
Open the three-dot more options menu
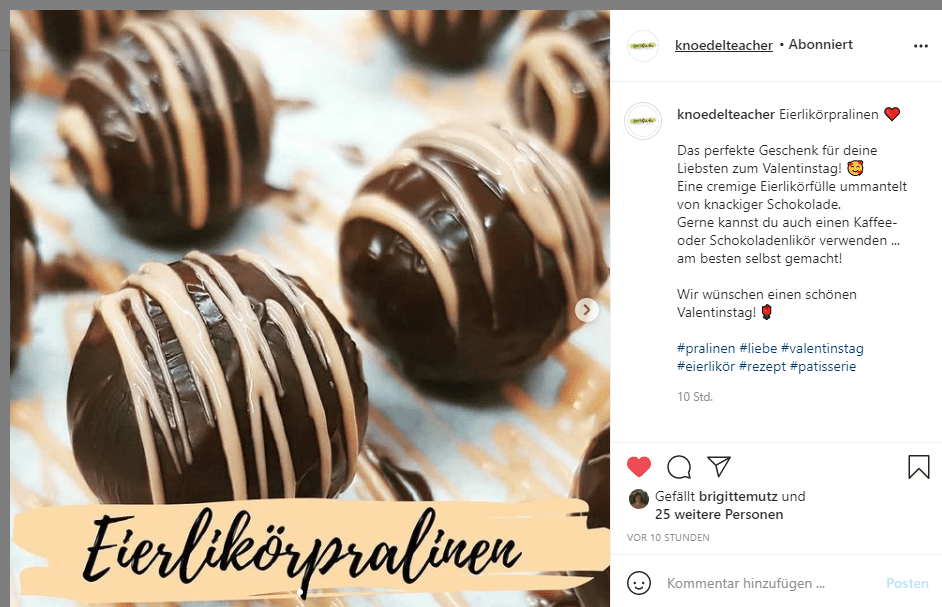click(x=920, y=46)
